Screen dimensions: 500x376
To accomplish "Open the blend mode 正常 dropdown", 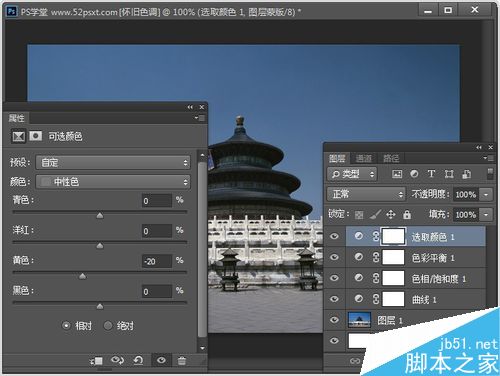I will click(x=366, y=194).
